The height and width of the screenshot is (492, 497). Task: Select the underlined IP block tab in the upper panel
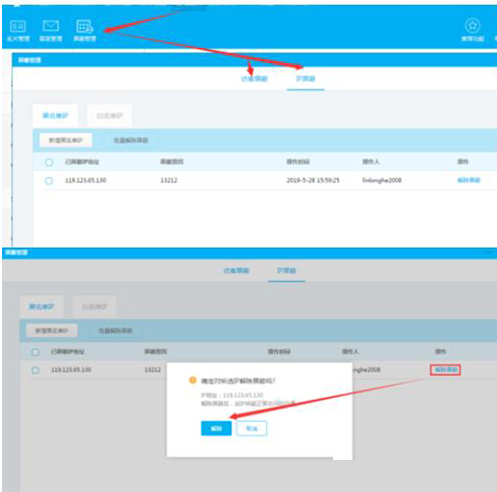[x=305, y=79]
